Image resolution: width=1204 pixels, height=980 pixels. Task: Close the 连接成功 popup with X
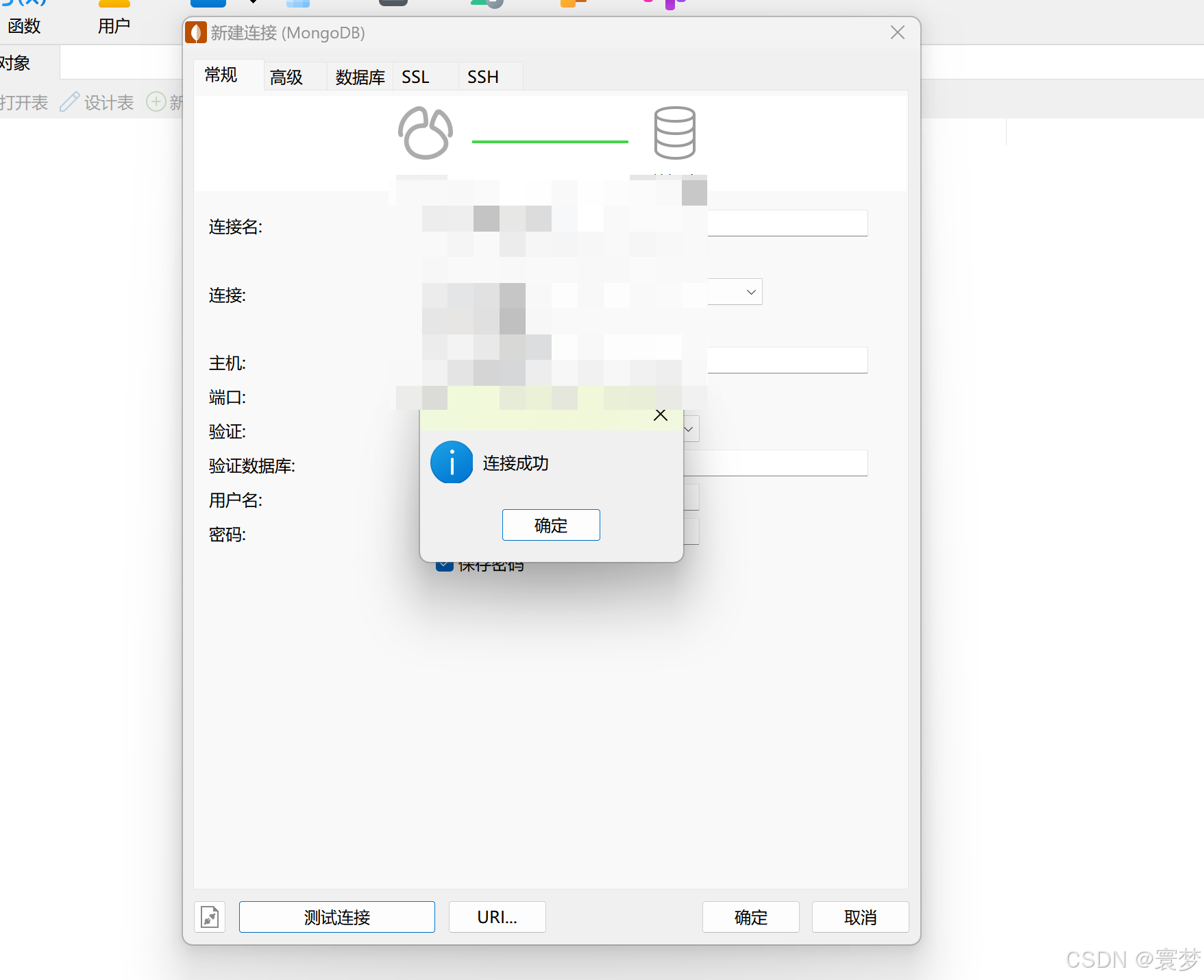(661, 415)
